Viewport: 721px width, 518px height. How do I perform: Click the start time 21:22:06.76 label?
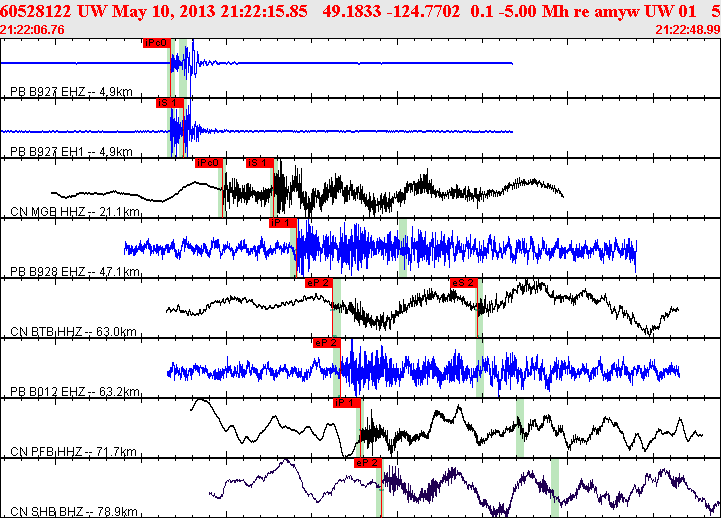pyautogui.click(x=32, y=30)
